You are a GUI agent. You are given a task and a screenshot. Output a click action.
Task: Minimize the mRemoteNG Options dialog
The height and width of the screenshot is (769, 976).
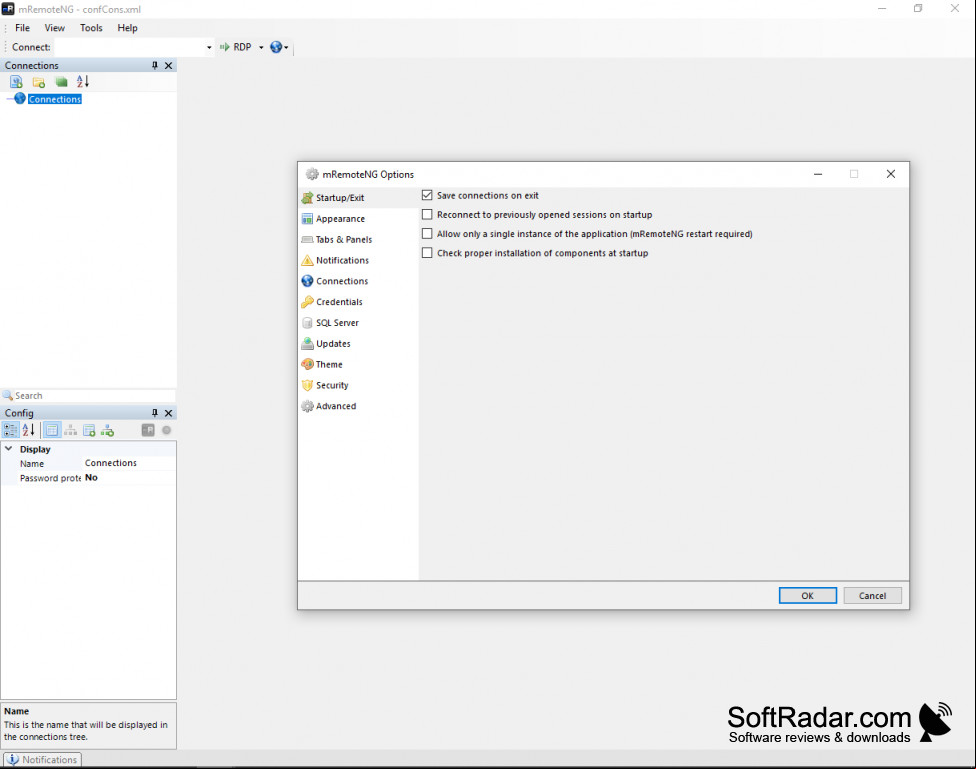click(818, 174)
